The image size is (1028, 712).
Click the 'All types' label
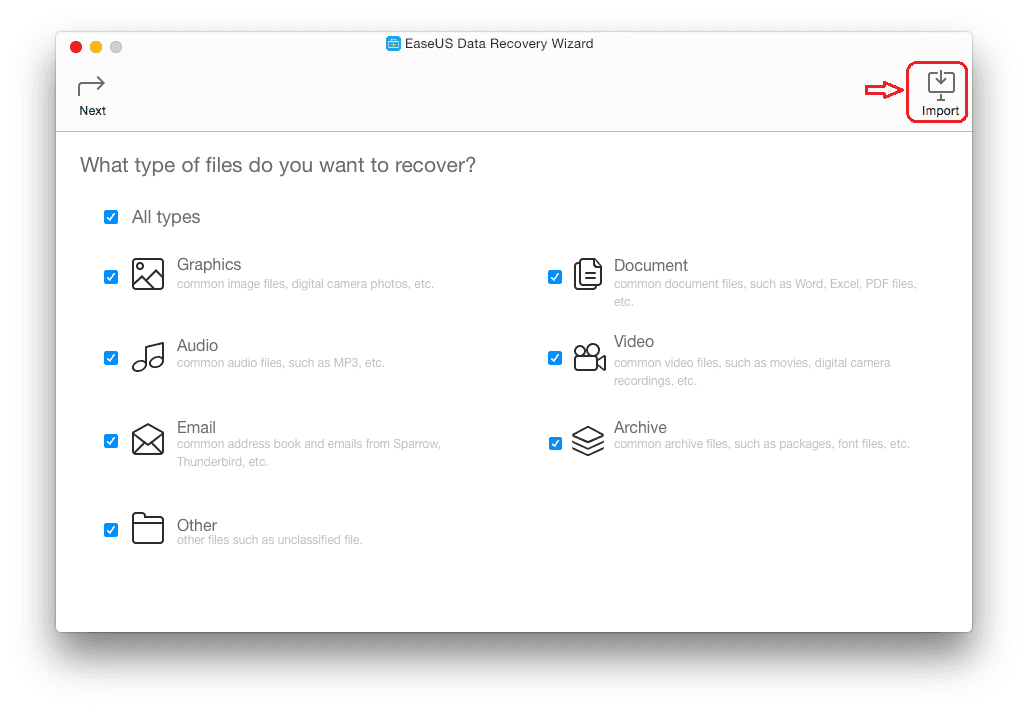click(x=166, y=217)
